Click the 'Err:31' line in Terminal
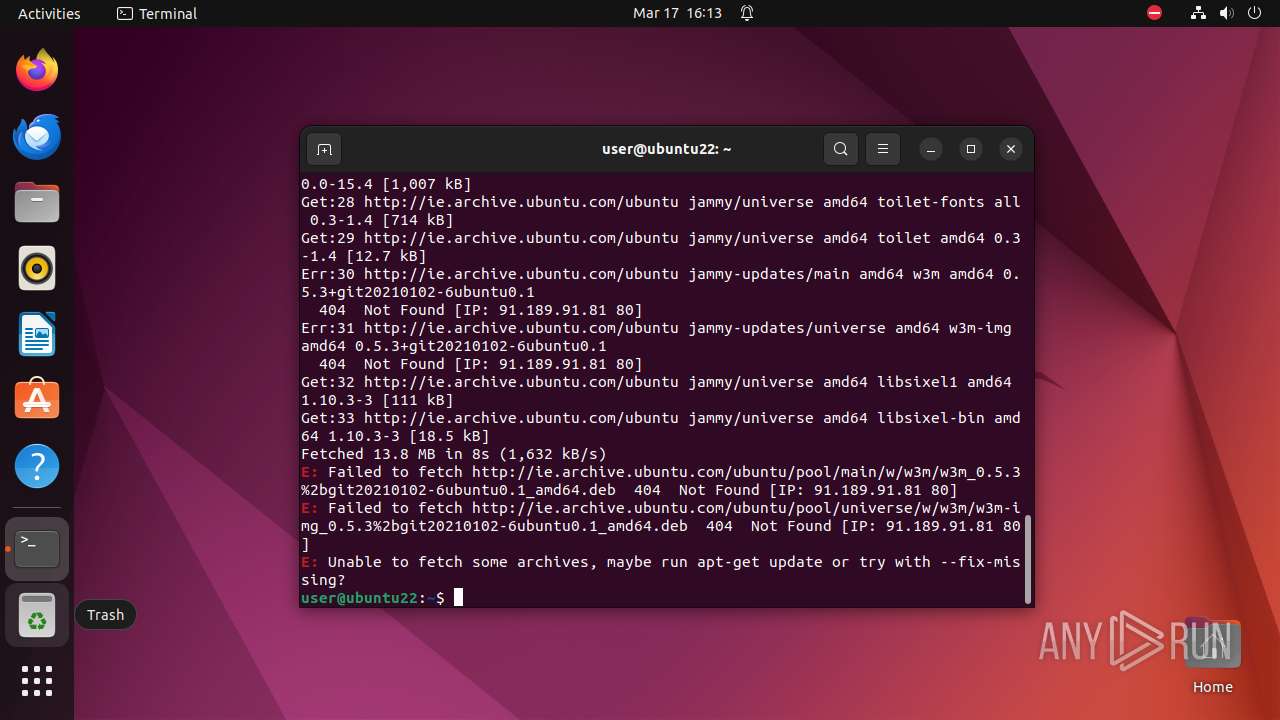This screenshot has width=1280, height=720. (656, 337)
